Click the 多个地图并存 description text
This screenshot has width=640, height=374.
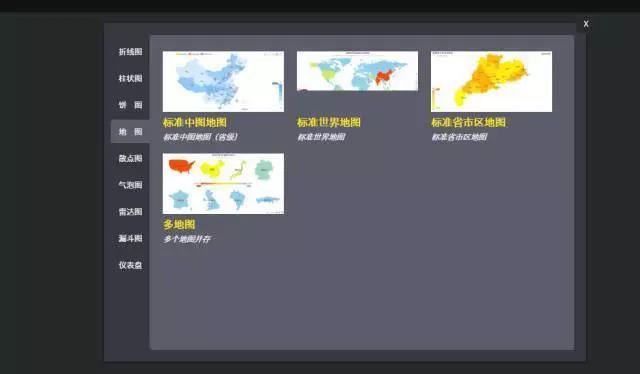coord(187,239)
